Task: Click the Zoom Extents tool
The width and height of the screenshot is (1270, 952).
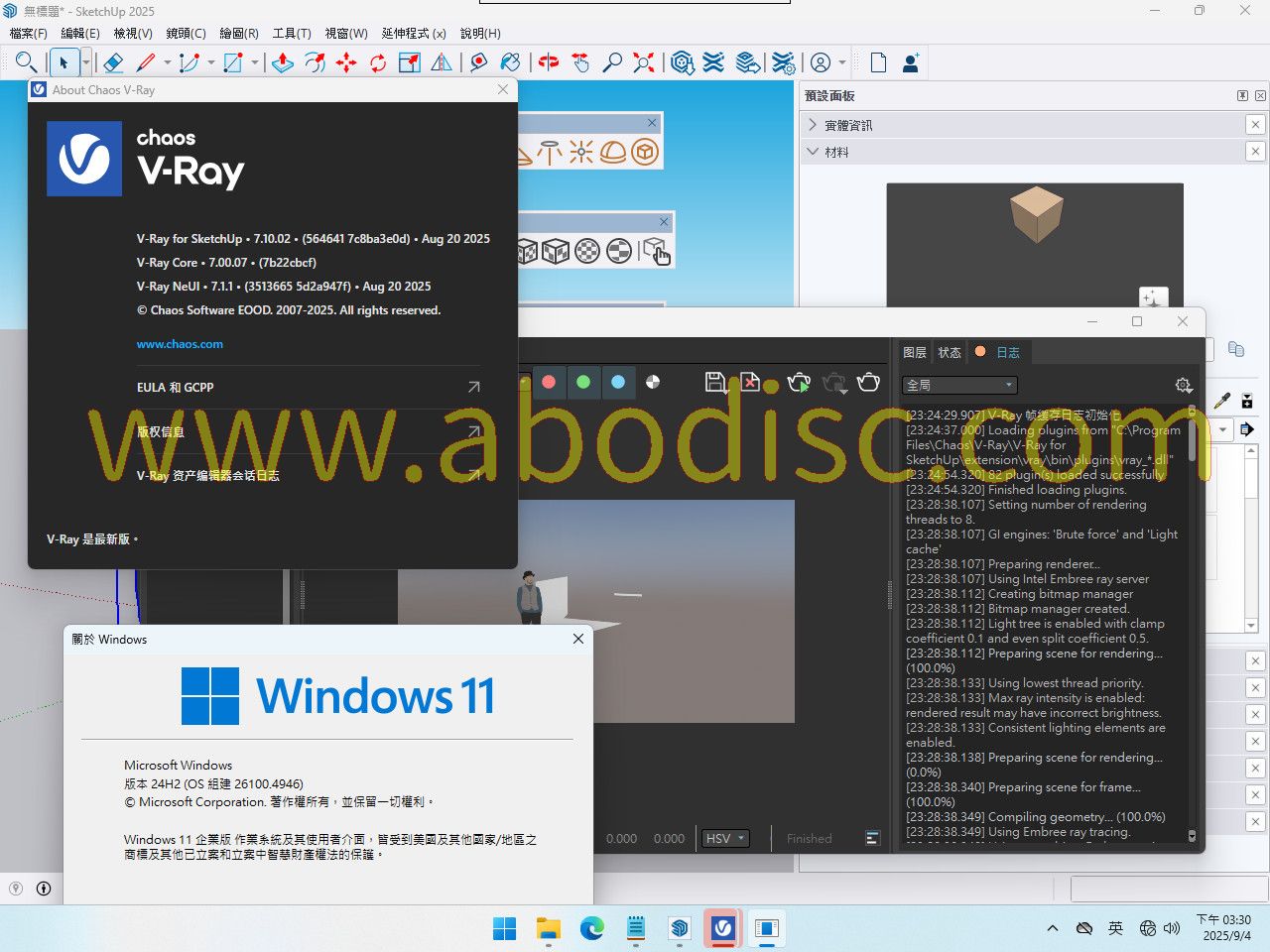Action: (x=644, y=62)
